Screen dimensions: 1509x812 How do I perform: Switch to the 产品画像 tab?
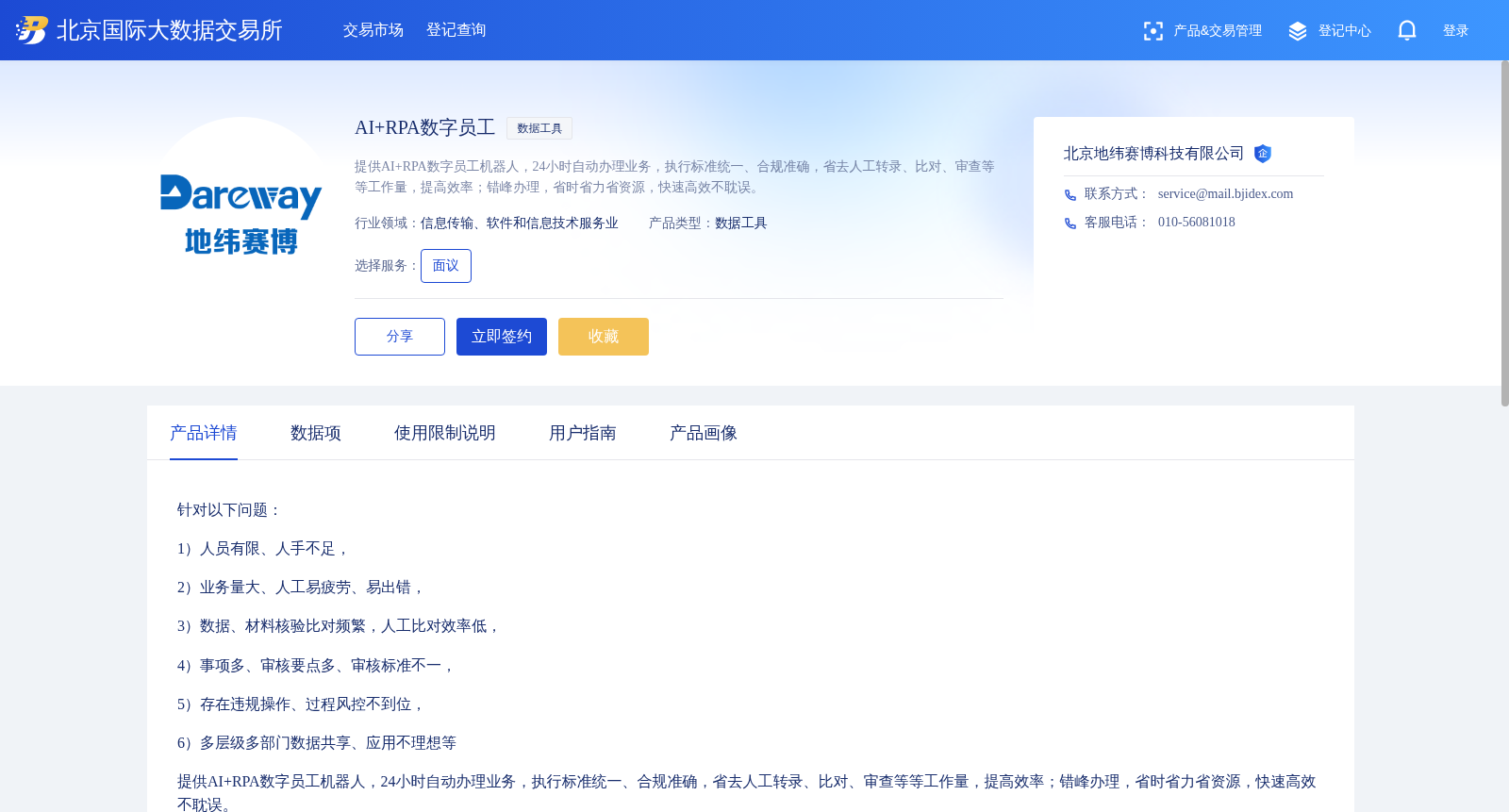click(x=704, y=433)
